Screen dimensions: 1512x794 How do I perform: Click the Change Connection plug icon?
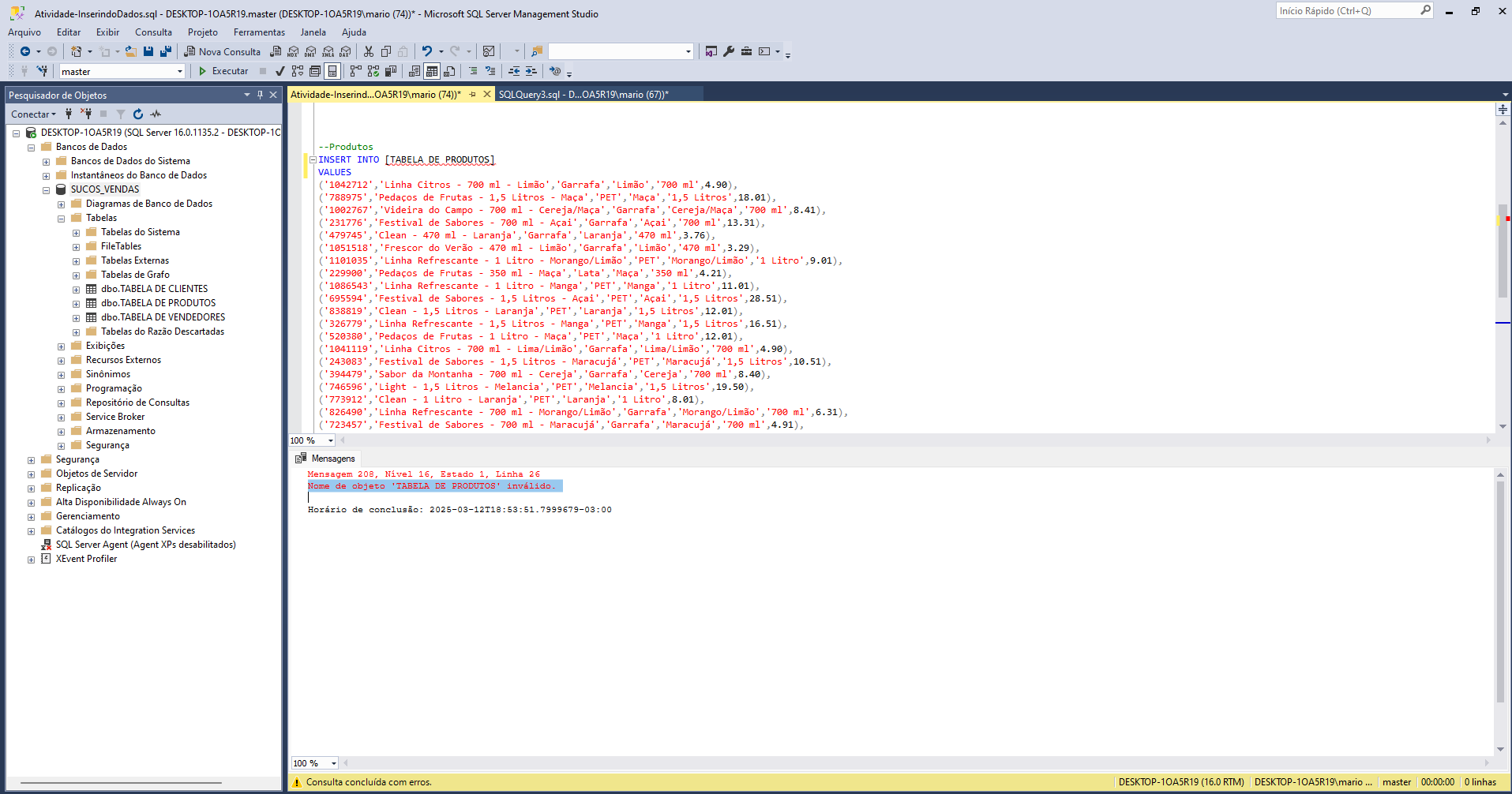(42, 71)
